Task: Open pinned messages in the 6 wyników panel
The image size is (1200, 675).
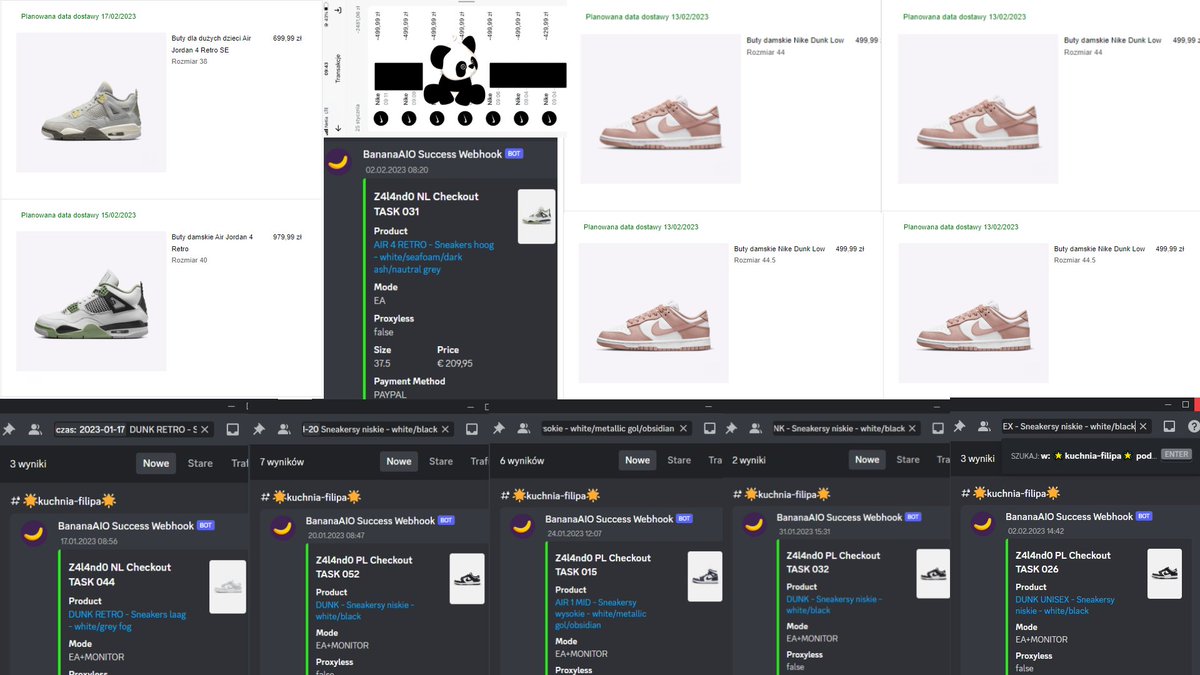Action: coord(497,428)
